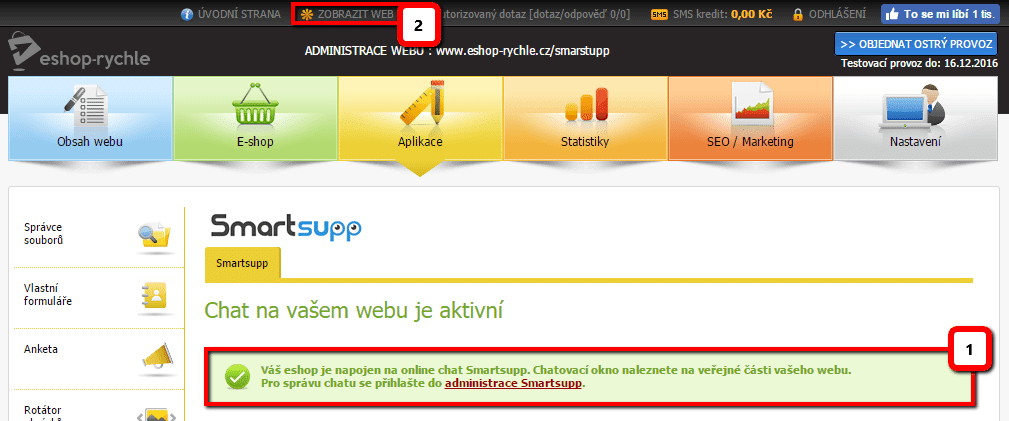Click the Facebook To se mi líbí button
1009x421 pixels.
pos(940,14)
